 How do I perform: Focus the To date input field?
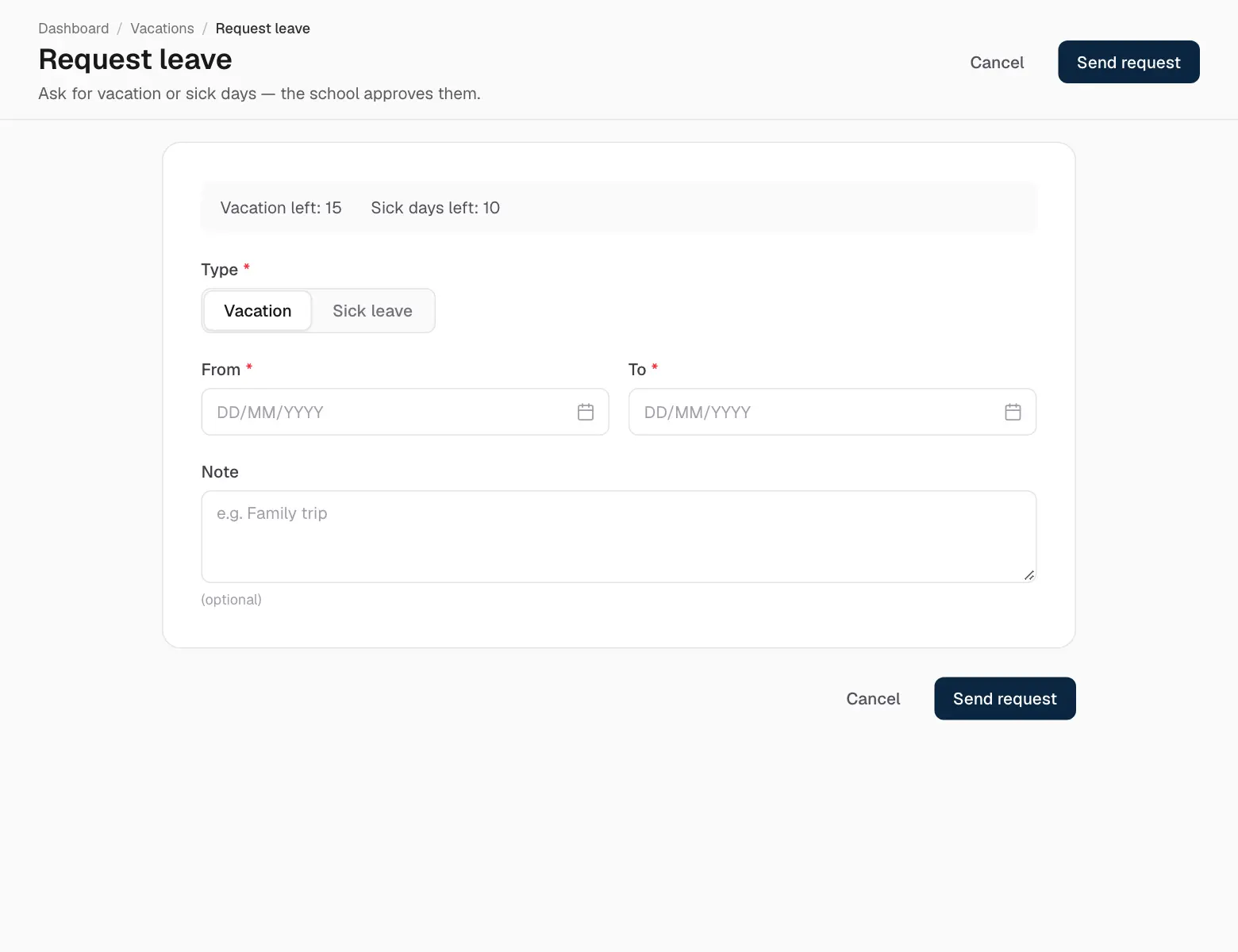click(x=832, y=412)
